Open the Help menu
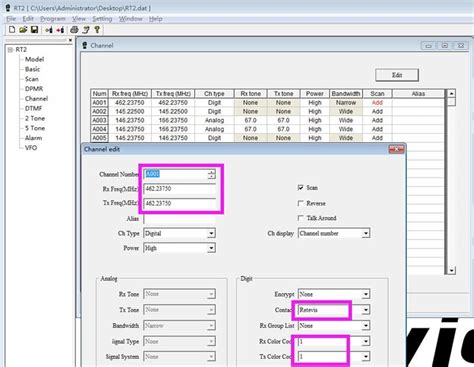 coord(156,19)
